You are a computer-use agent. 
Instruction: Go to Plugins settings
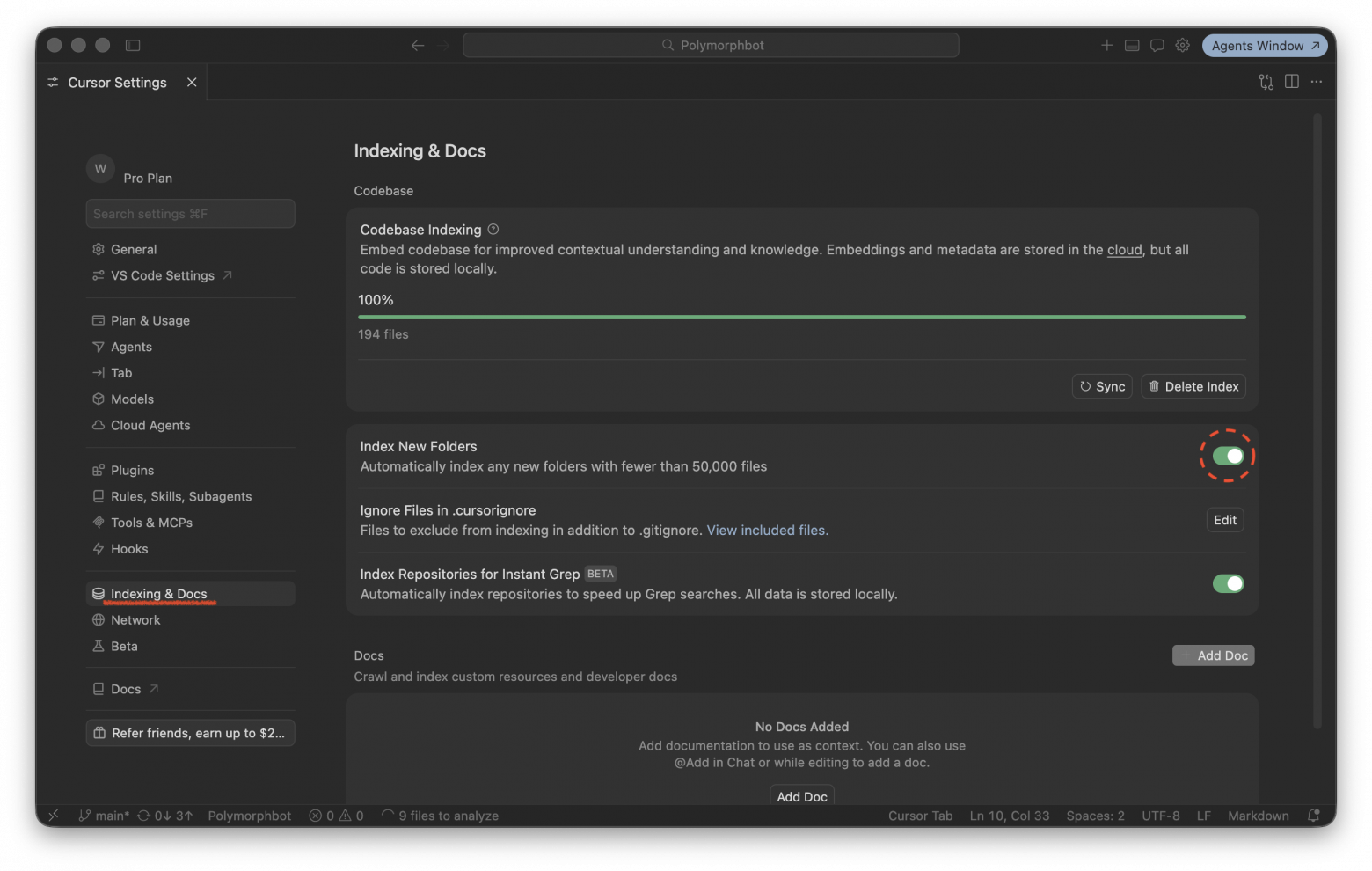[x=190, y=470]
